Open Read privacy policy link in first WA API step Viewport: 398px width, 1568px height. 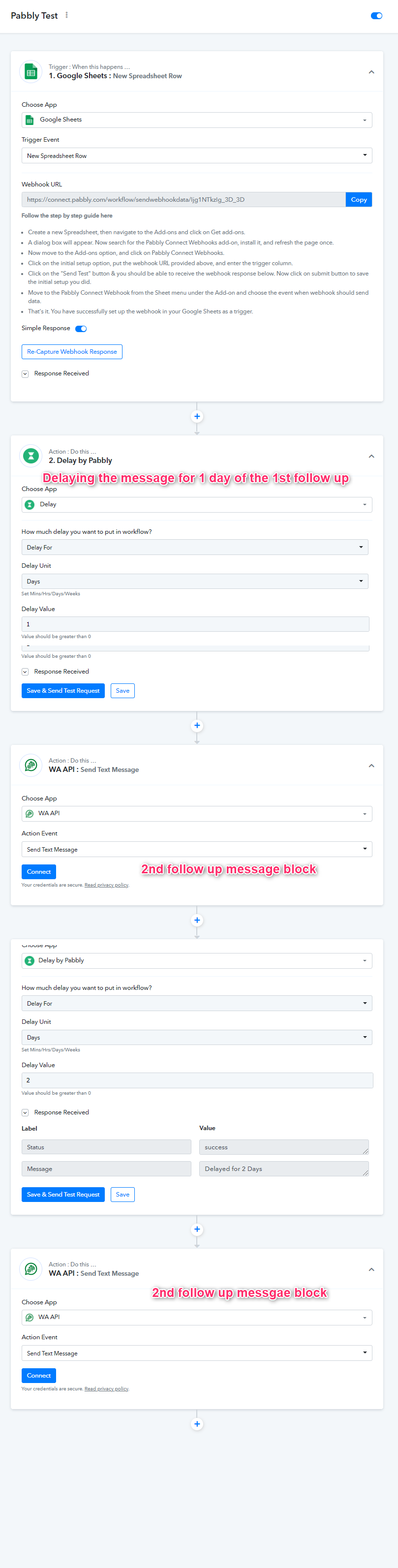coord(106,885)
